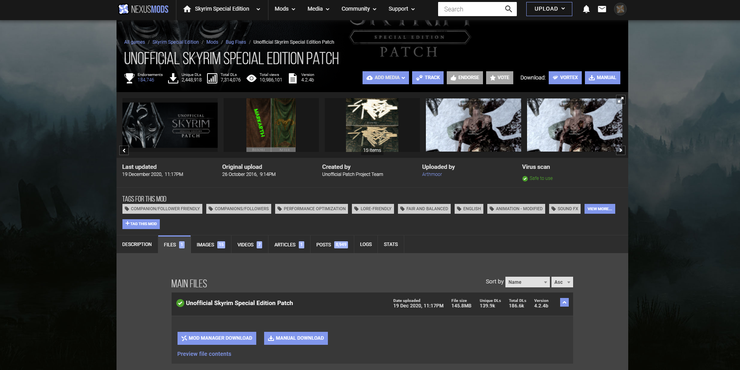Collapse the Unofficial Skyrim Special Edition Patch file
Viewport: 740px width, 370px height.
564,302
